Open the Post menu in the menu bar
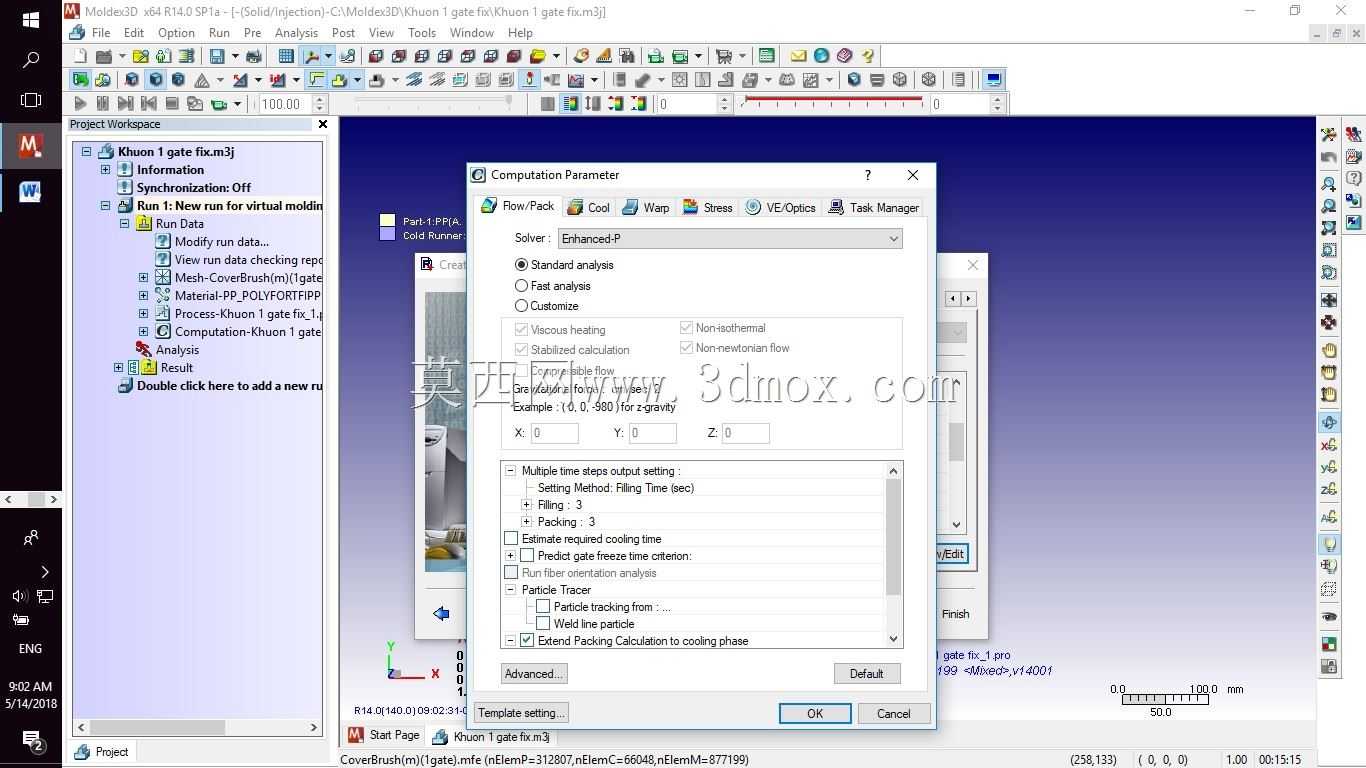Screen dimensions: 1366x768 (343, 32)
